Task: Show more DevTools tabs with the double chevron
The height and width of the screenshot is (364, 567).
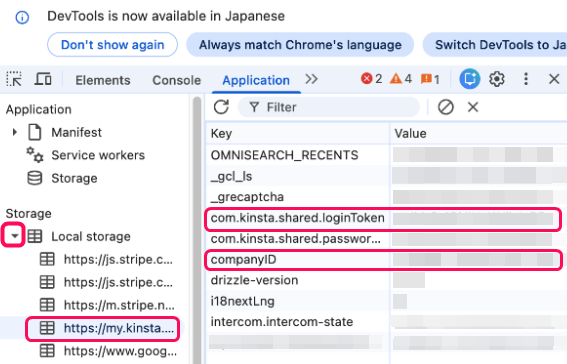Action: tap(311, 79)
